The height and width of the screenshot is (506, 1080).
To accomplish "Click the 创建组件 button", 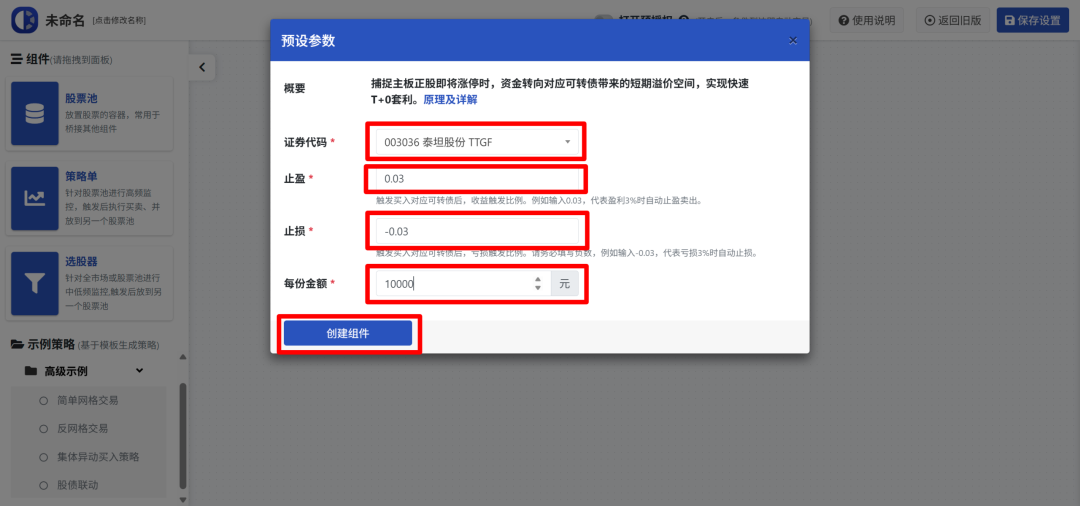I will pos(348,333).
